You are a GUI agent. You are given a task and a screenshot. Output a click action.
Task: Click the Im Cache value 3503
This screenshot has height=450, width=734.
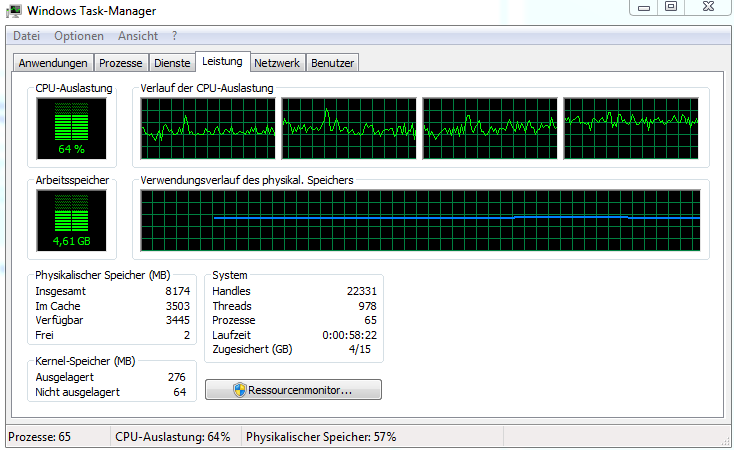(x=177, y=306)
